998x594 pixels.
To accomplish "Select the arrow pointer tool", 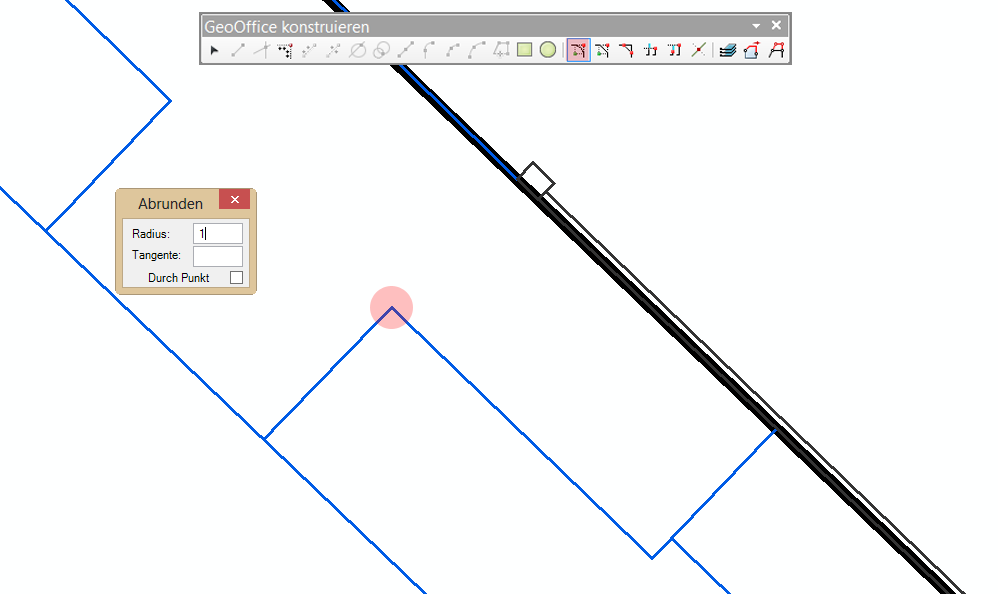I will [214, 50].
